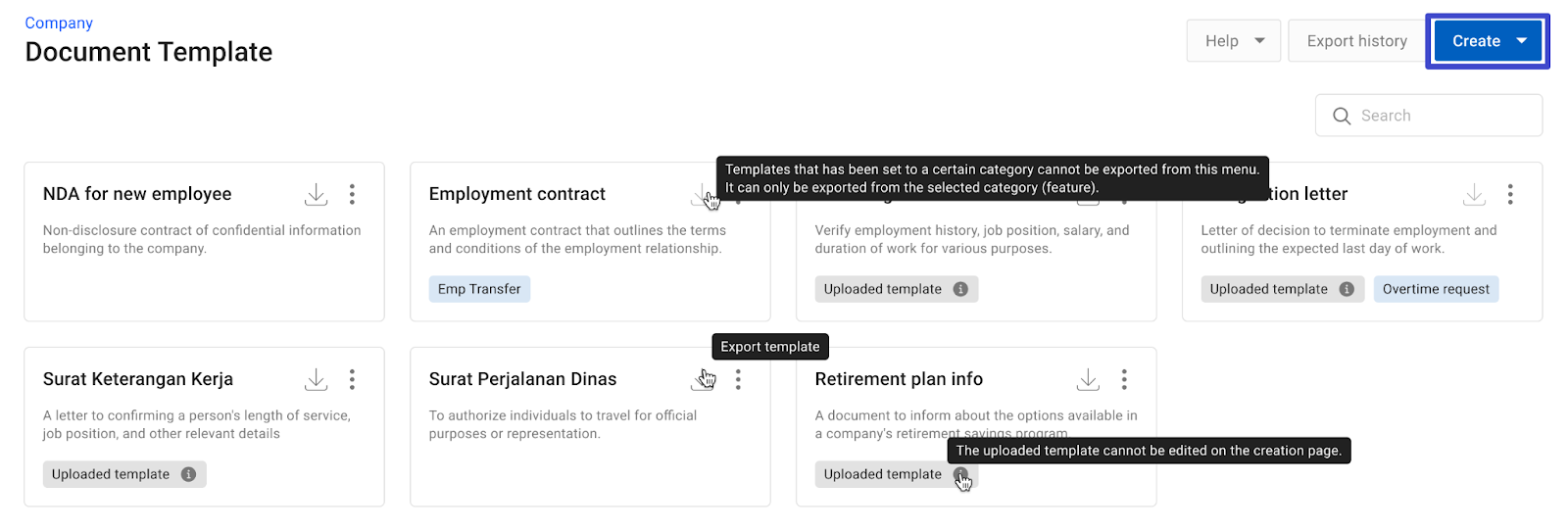Select the Emp Transfer category tag
This screenshot has height=530, width=1568.
pos(479,289)
